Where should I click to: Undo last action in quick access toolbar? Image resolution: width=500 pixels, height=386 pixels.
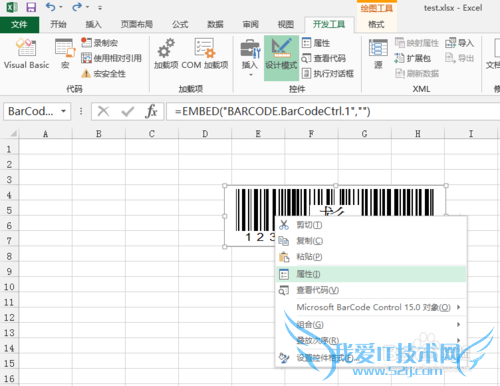50,7
